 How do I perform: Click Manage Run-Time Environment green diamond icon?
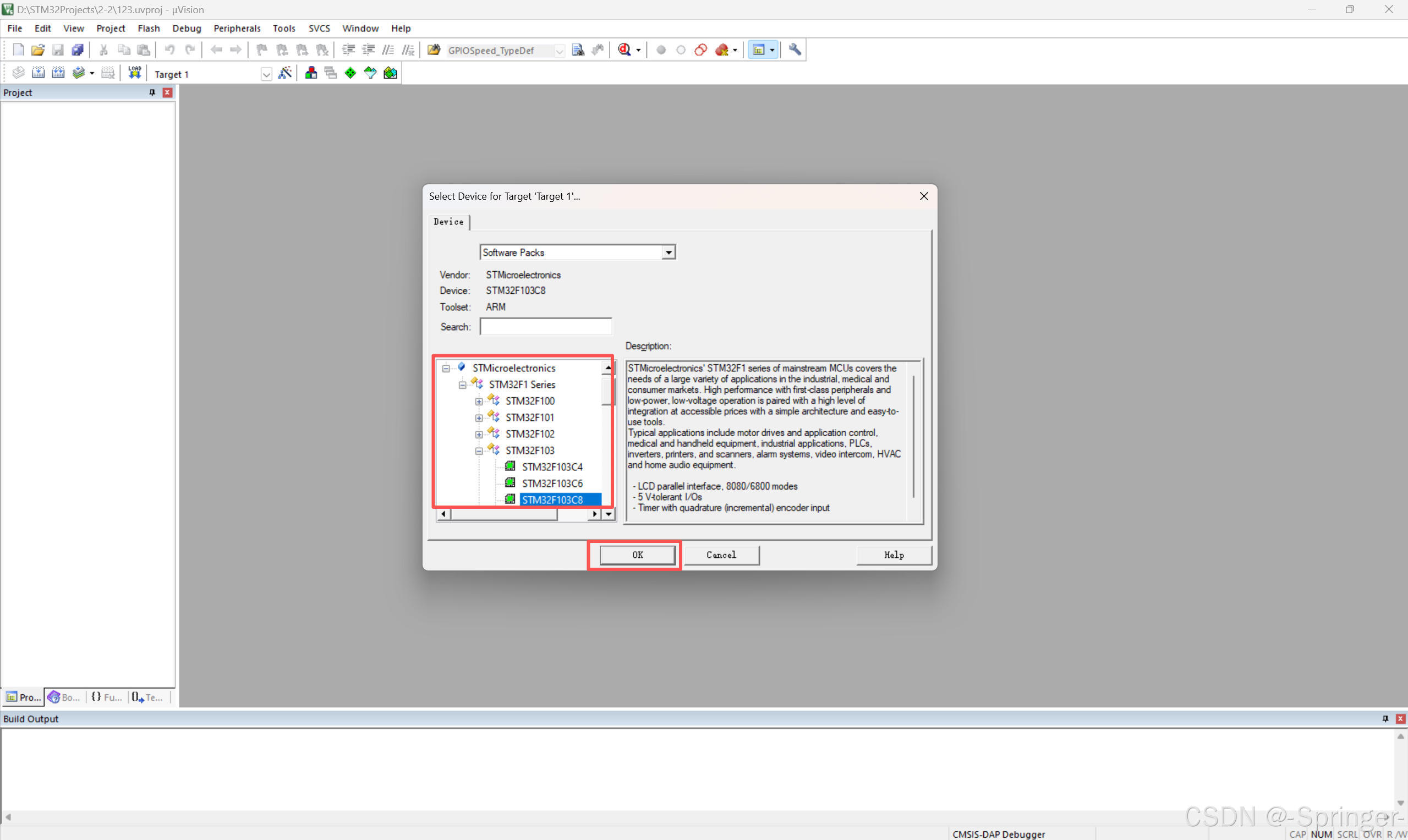pos(350,73)
